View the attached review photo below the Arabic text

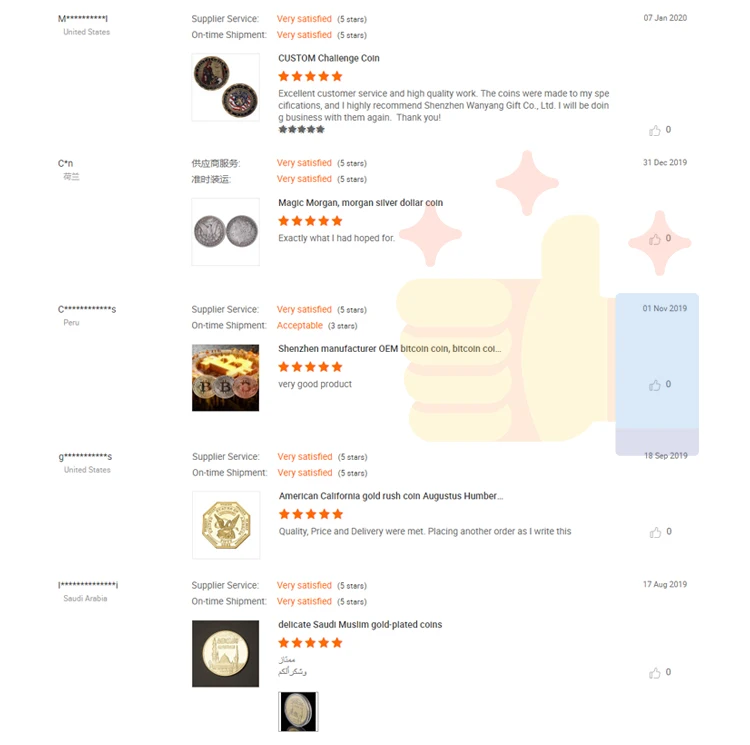pos(298,711)
